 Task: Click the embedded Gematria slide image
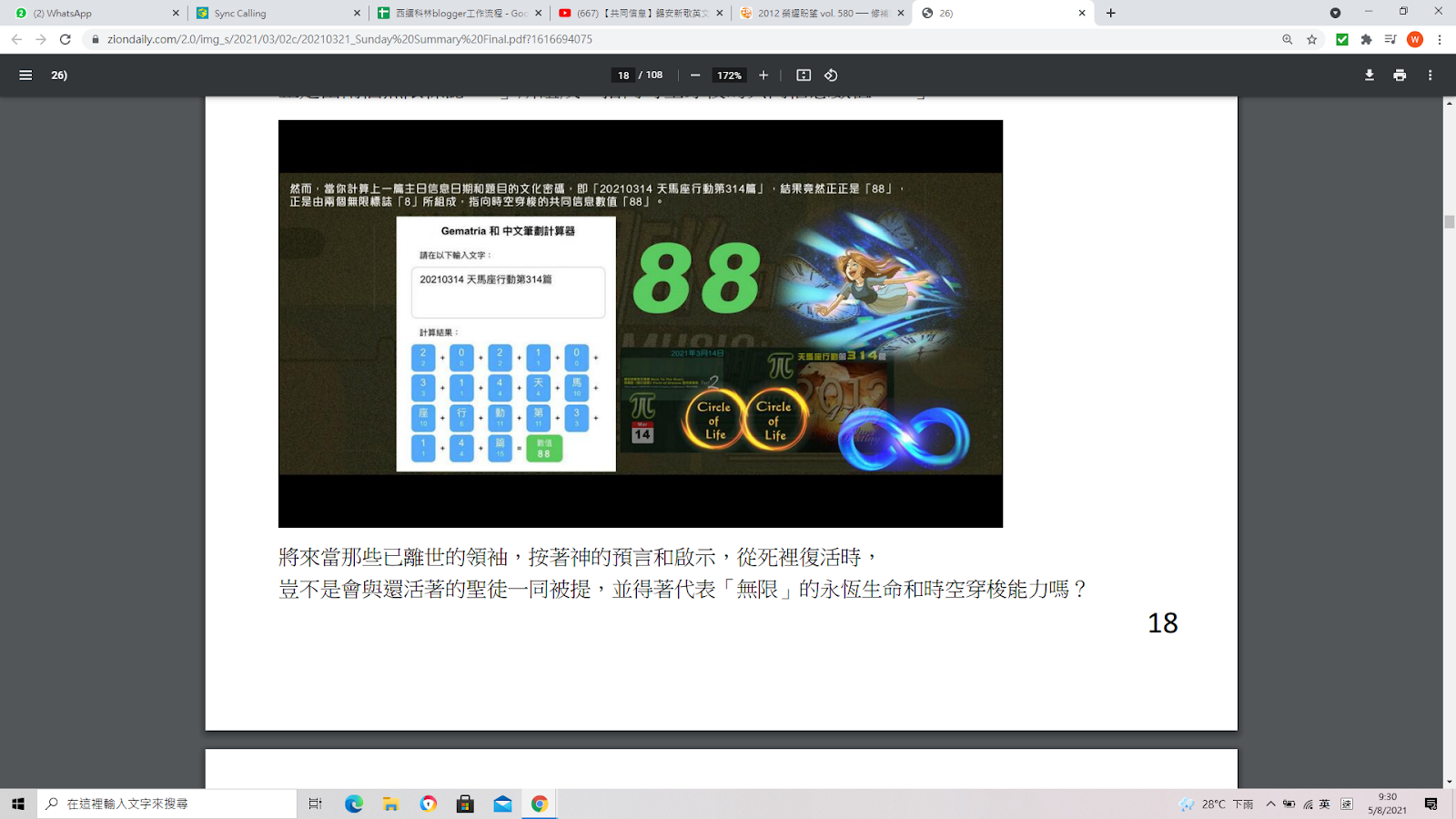pos(641,324)
